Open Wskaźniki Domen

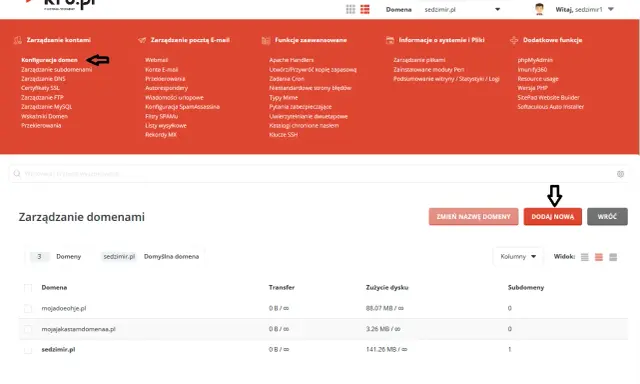click(44, 116)
